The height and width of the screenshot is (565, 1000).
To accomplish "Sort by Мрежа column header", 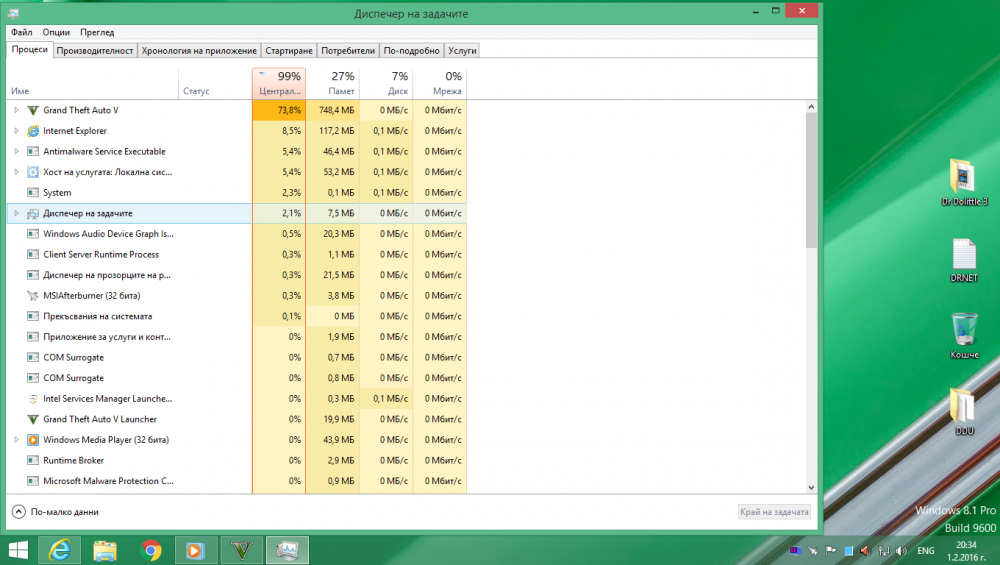I will [439, 84].
